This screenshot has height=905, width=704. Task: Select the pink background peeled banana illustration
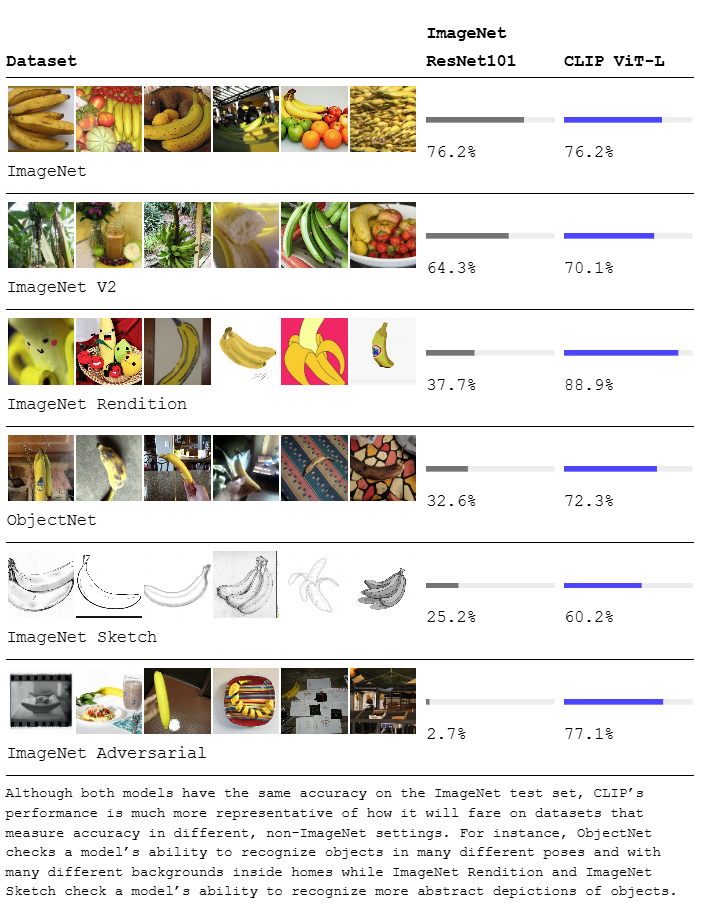[x=314, y=352]
